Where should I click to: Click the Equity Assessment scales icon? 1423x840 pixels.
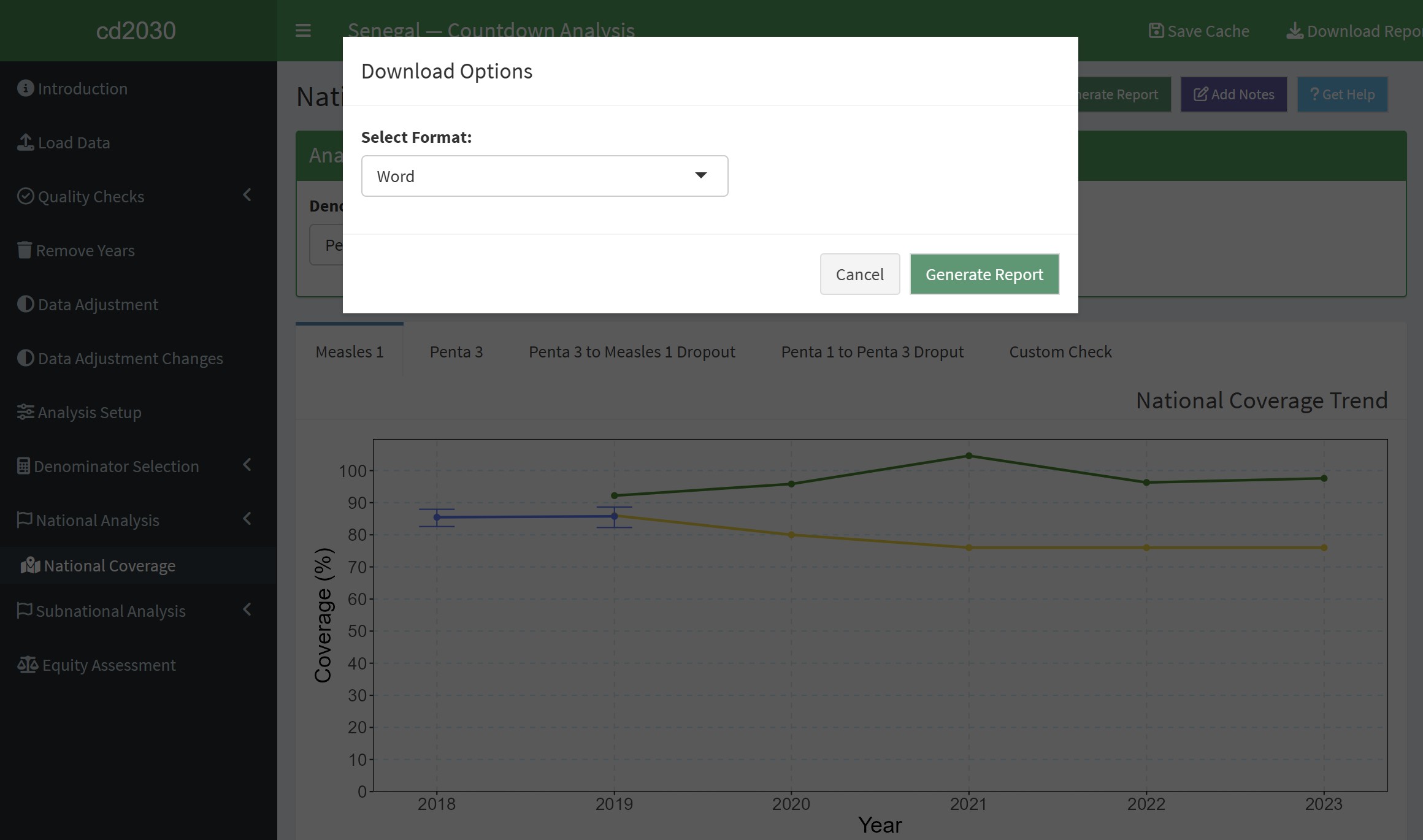28,665
